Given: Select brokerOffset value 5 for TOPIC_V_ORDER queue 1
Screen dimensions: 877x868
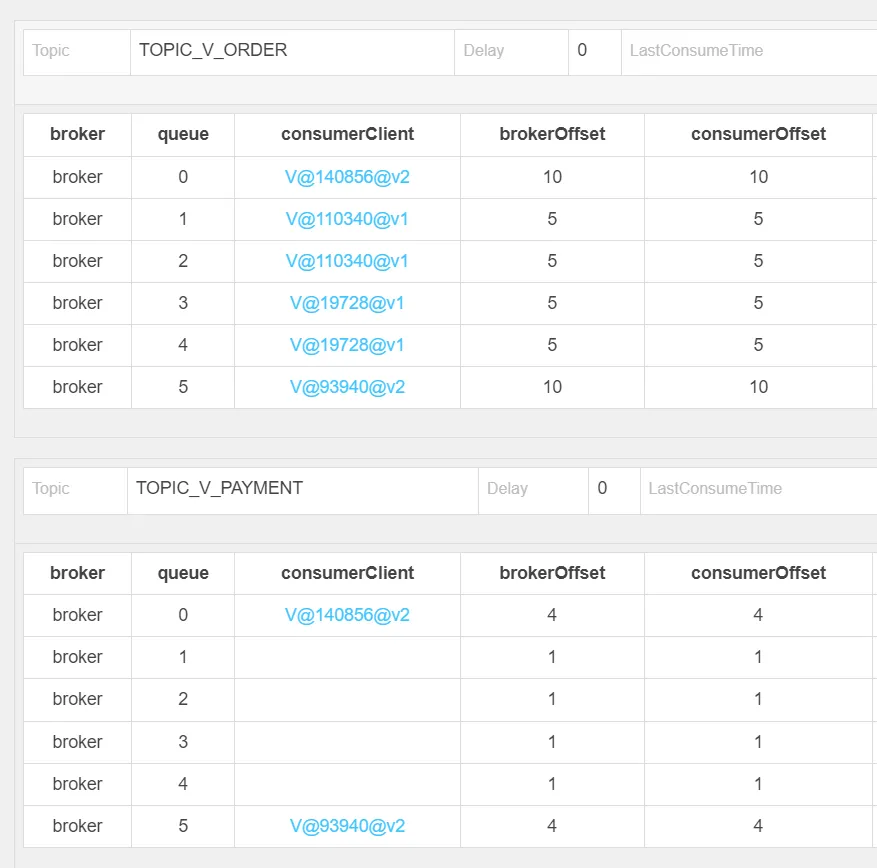Looking at the screenshot, I should coord(552,219).
